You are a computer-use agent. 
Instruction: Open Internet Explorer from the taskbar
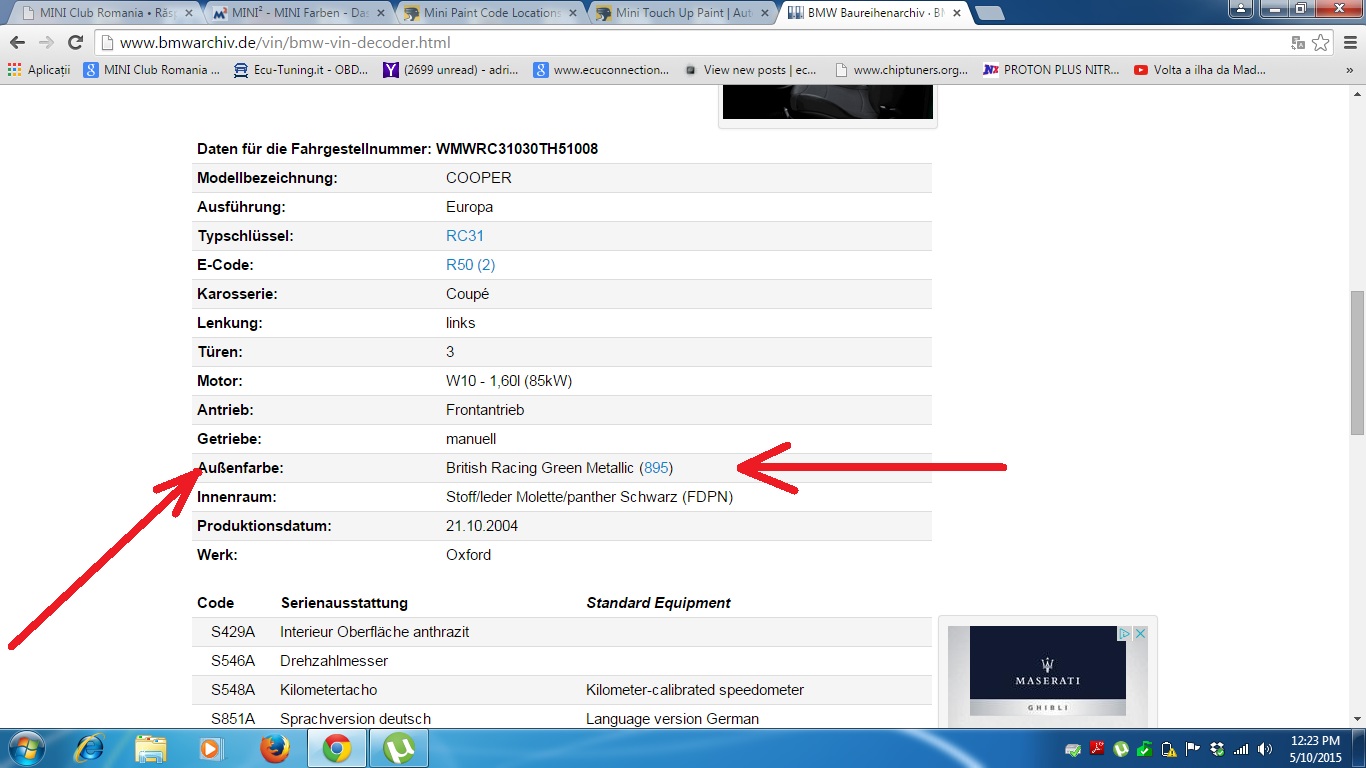pyautogui.click(x=90, y=748)
